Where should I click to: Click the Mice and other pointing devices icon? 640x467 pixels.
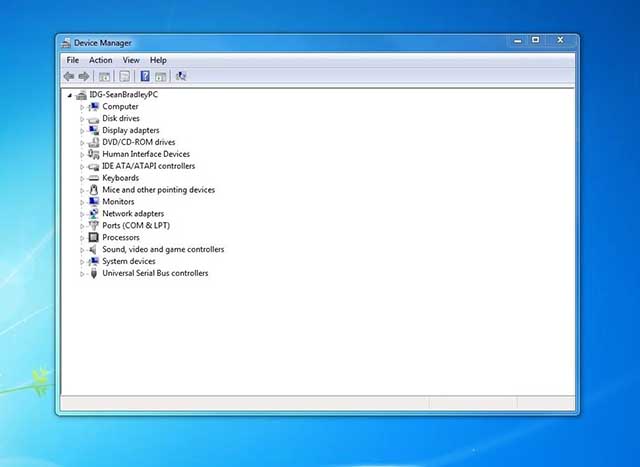click(93, 190)
